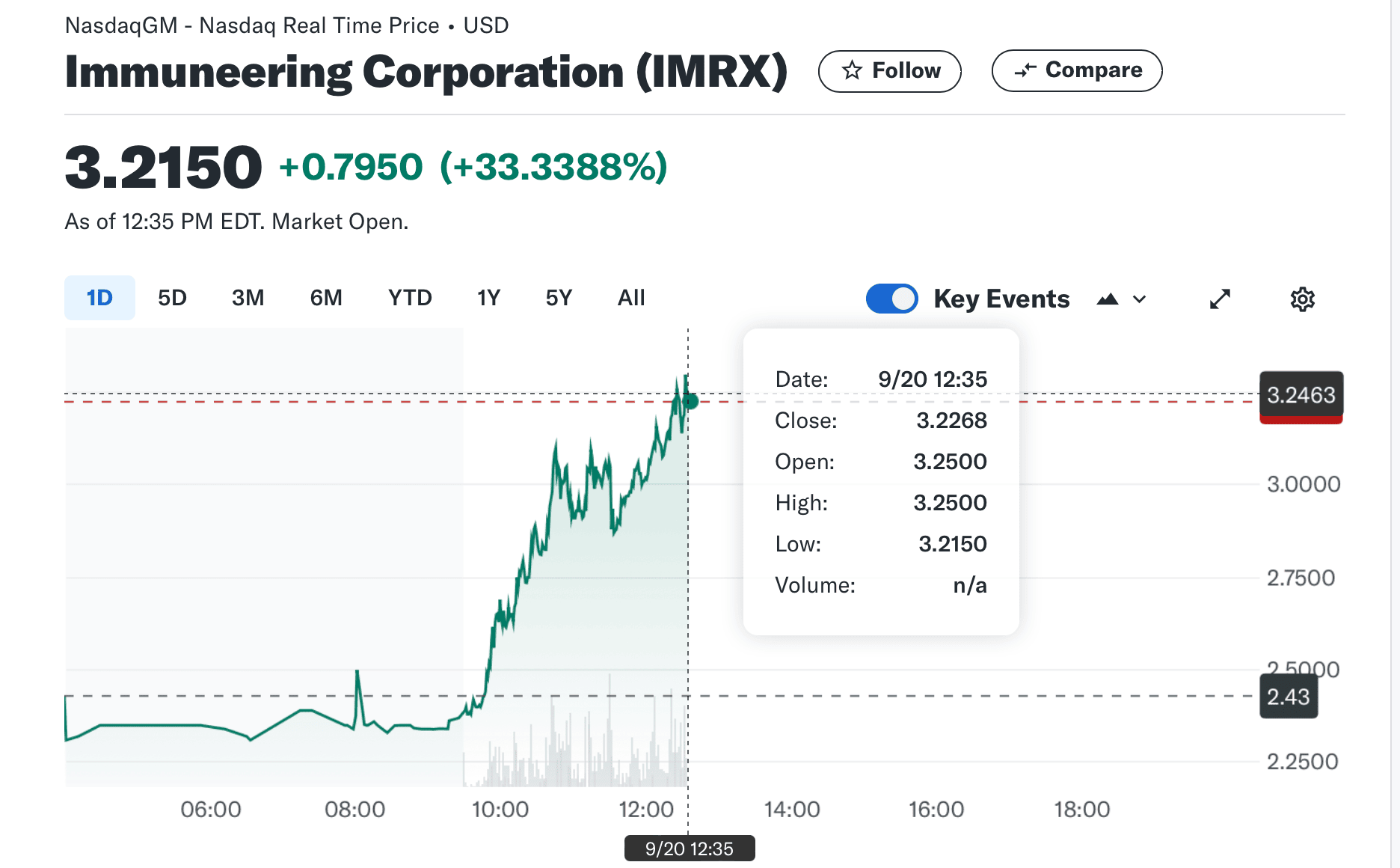This screenshot has width=1400, height=868.
Task: Click the Follow star button
Action: 889,71
